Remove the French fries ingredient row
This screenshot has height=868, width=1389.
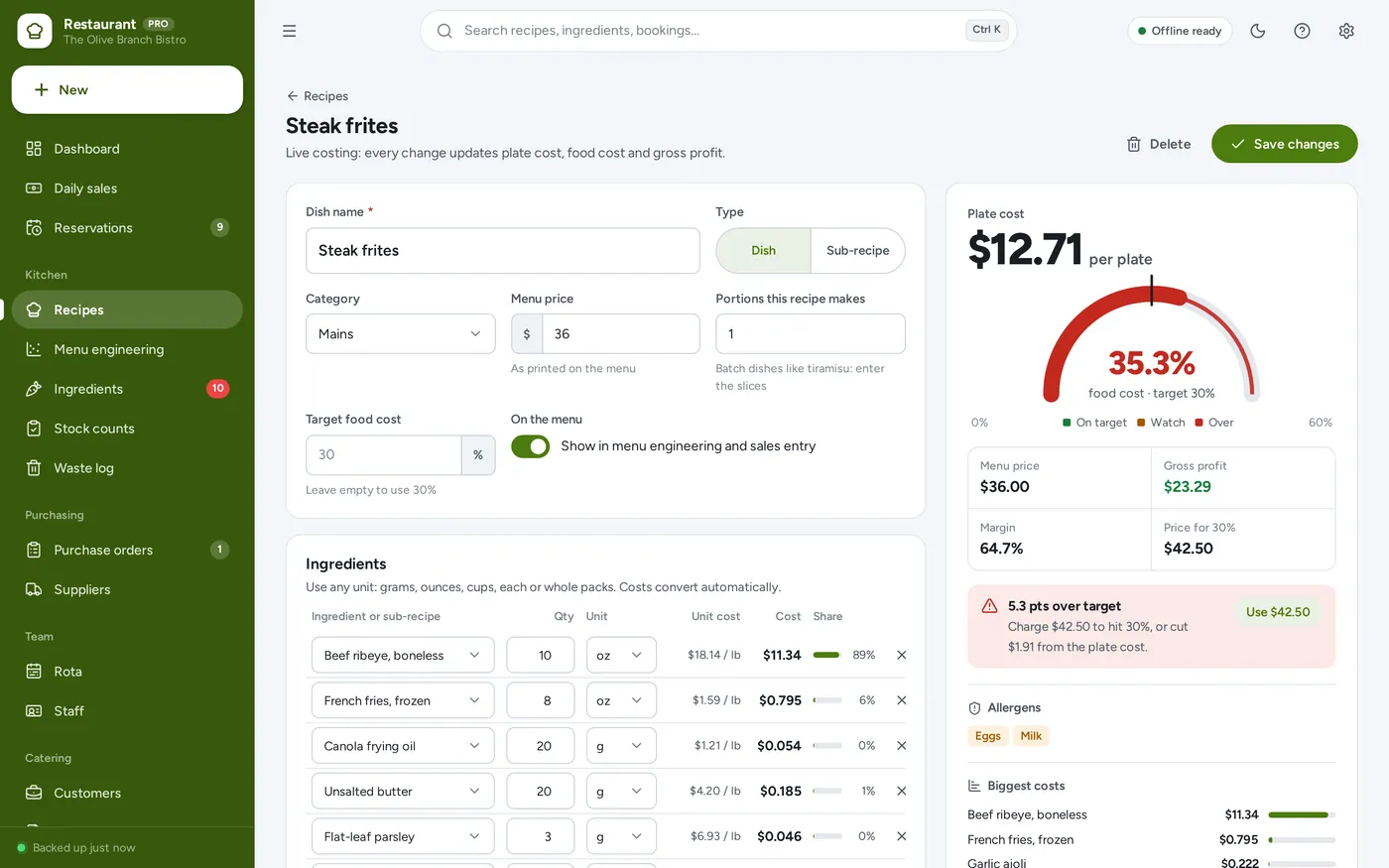tap(902, 700)
